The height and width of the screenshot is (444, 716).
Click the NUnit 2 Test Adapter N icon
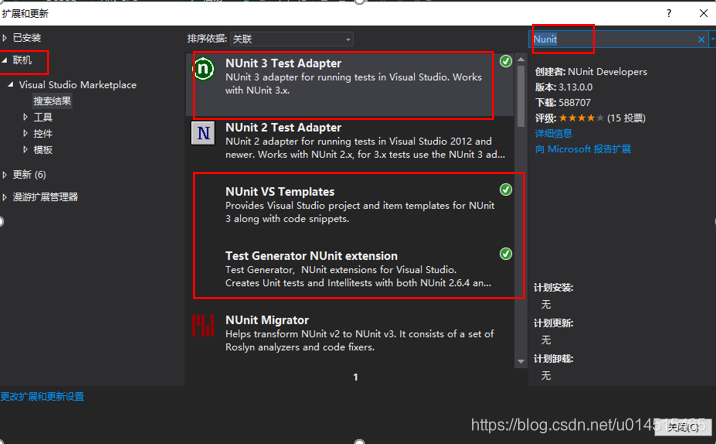point(203,133)
